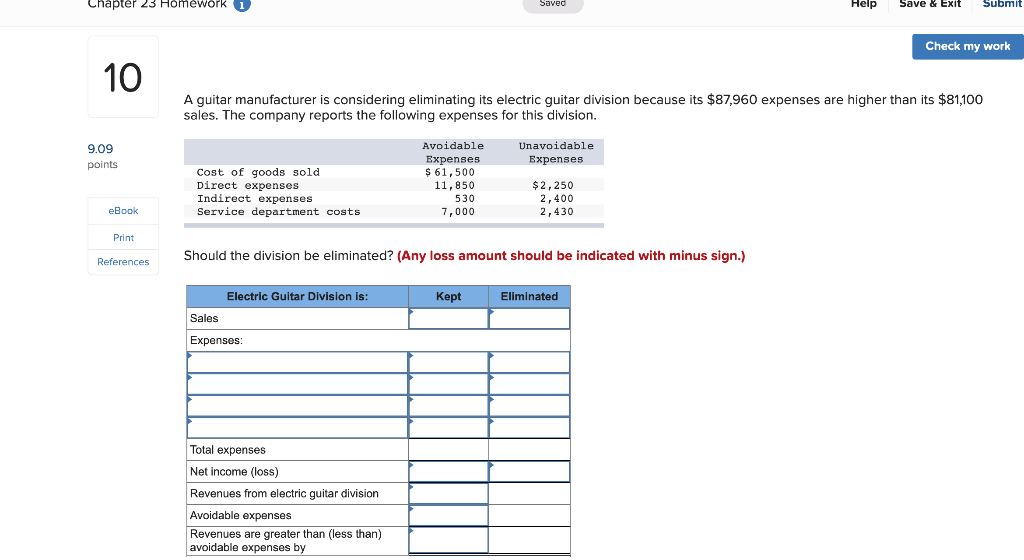Click the 9.09 points value
This screenshot has width=1024, height=560.
[x=100, y=149]
